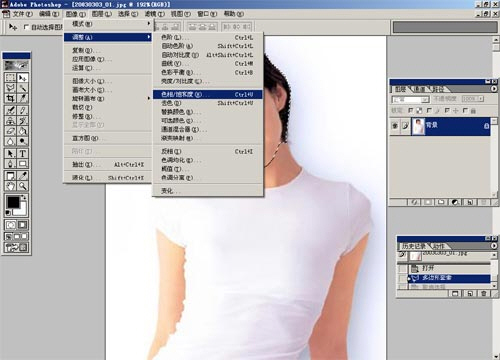The image size is (500, 360).
Task: Open foreground color swatch picker
Action: pos(13,202)
